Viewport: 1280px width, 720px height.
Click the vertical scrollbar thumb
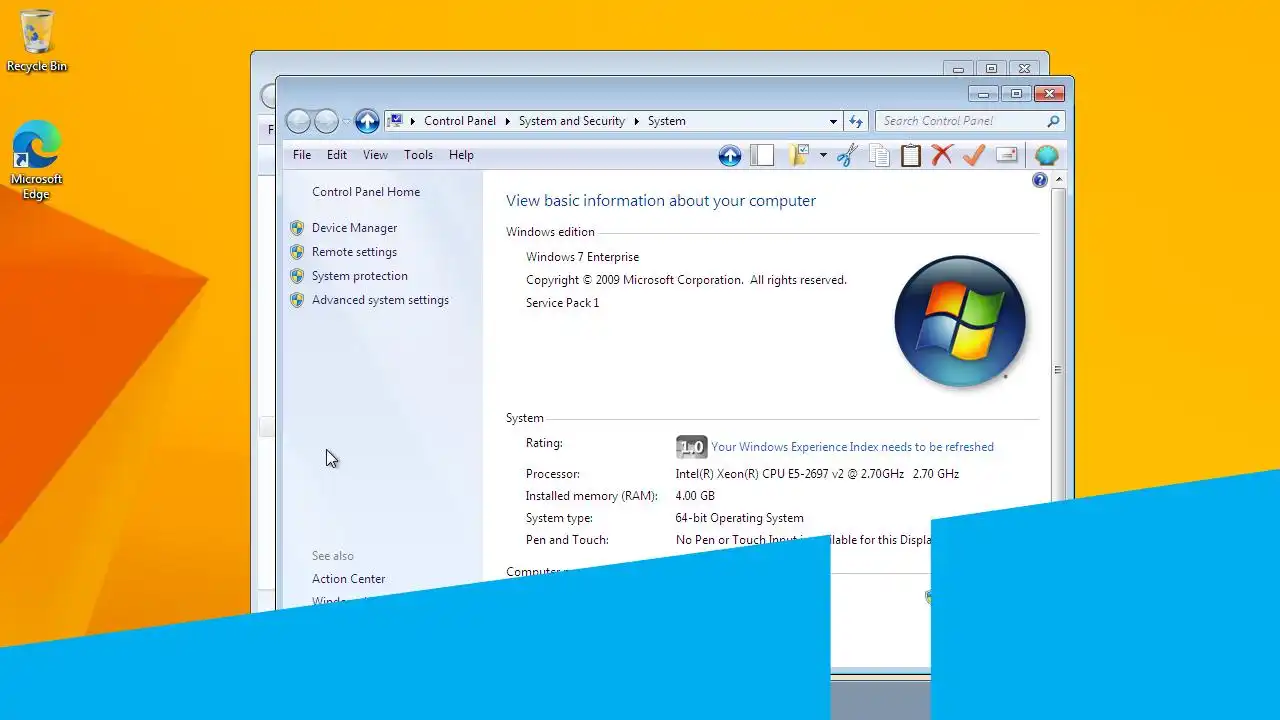(1058, 370)
